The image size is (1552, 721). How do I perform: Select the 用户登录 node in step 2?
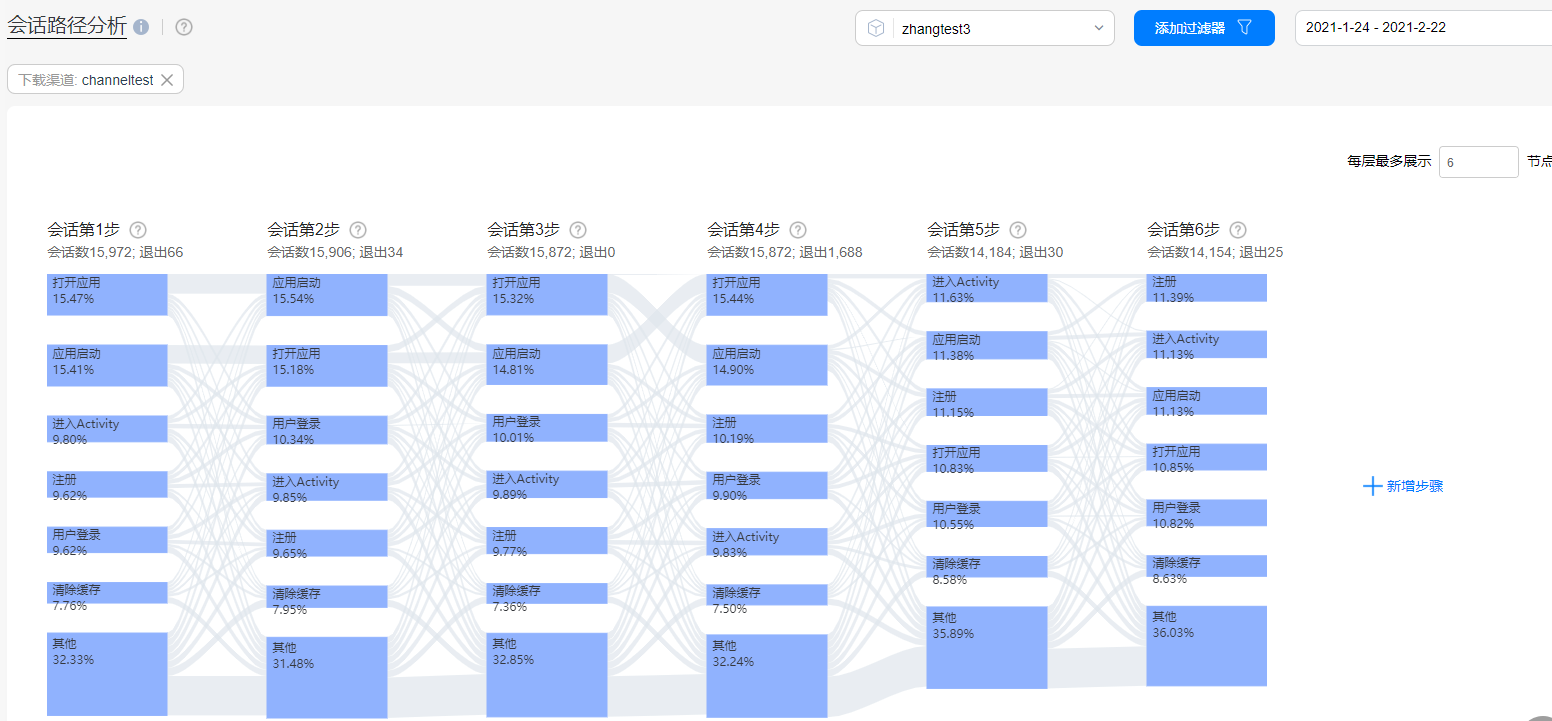[x=326, y=430]
